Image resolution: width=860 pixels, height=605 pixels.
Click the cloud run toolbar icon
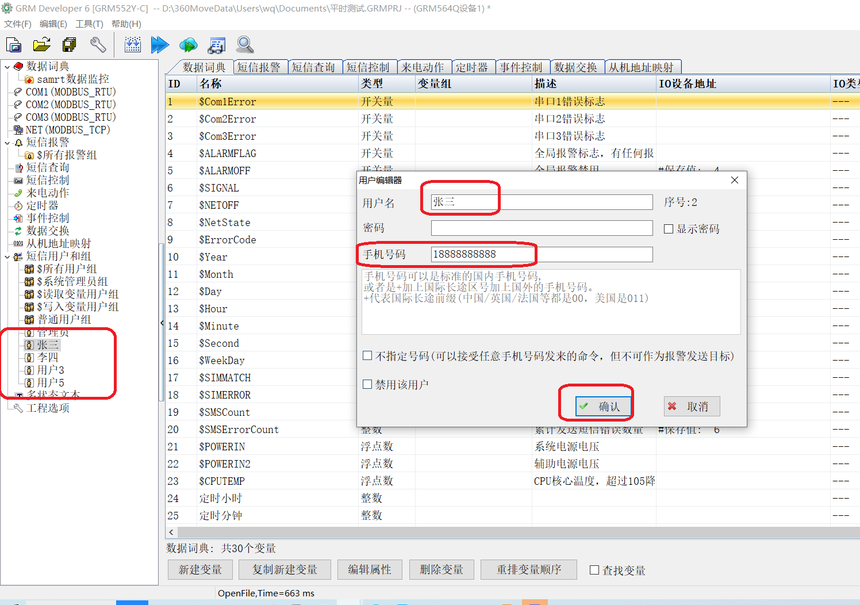tap(188, 45)
